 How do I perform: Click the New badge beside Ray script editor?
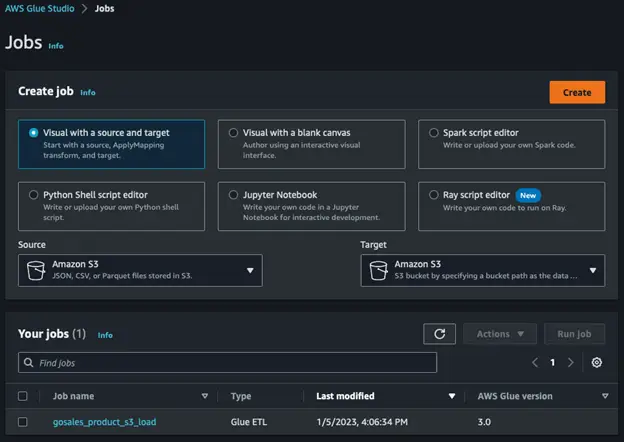pyautogui.click(x=528, y=195)
